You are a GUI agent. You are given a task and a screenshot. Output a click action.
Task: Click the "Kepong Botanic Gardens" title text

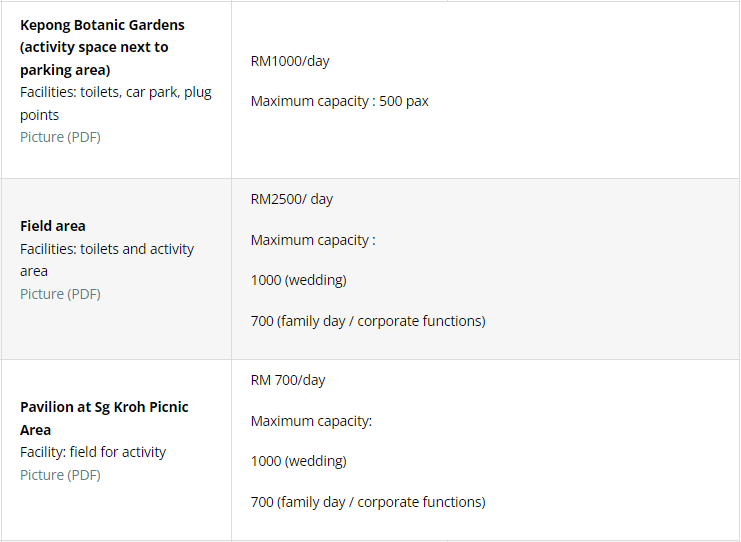[102, 25]
